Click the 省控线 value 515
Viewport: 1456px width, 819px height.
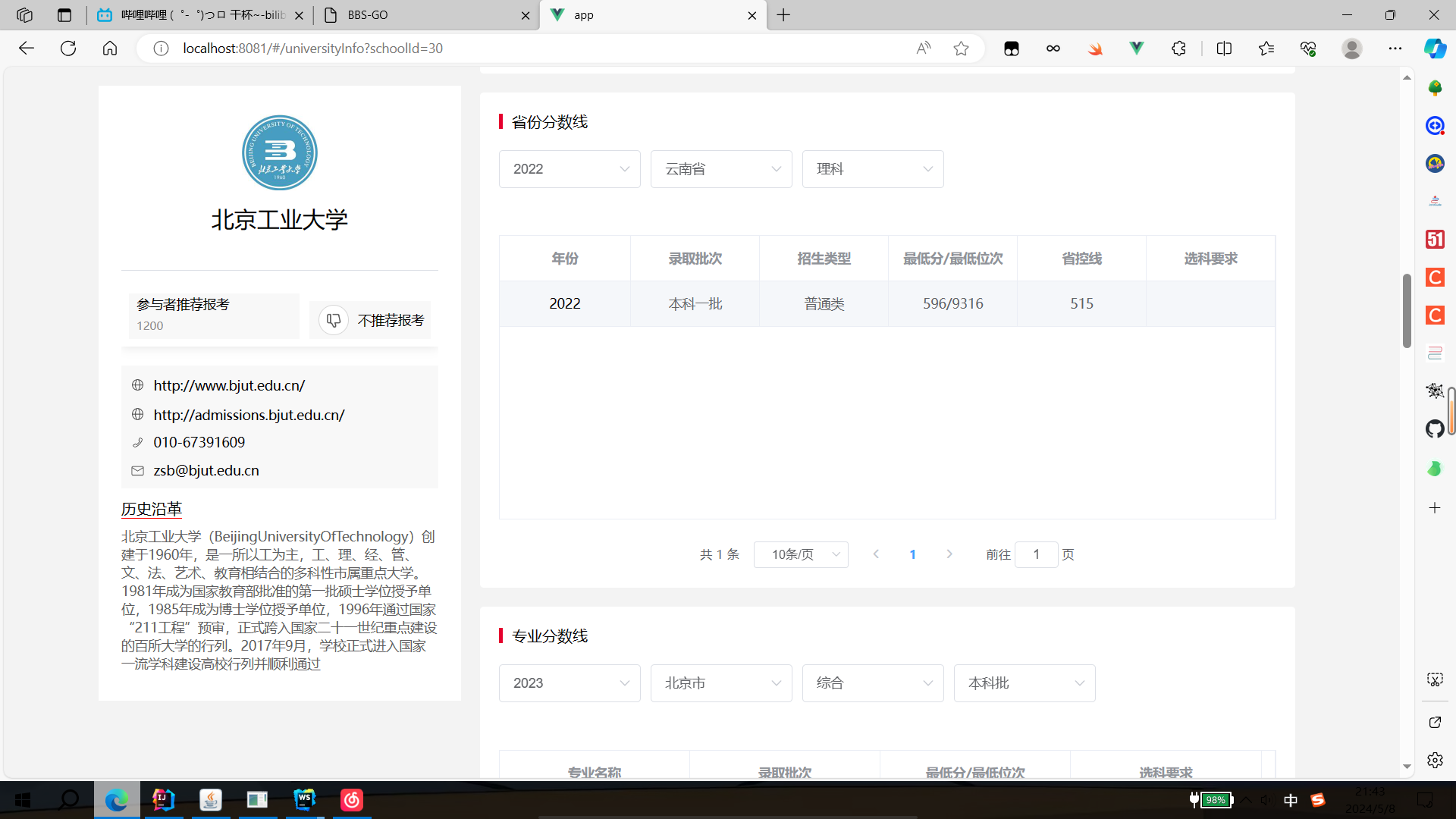[x=1081, y=303]
